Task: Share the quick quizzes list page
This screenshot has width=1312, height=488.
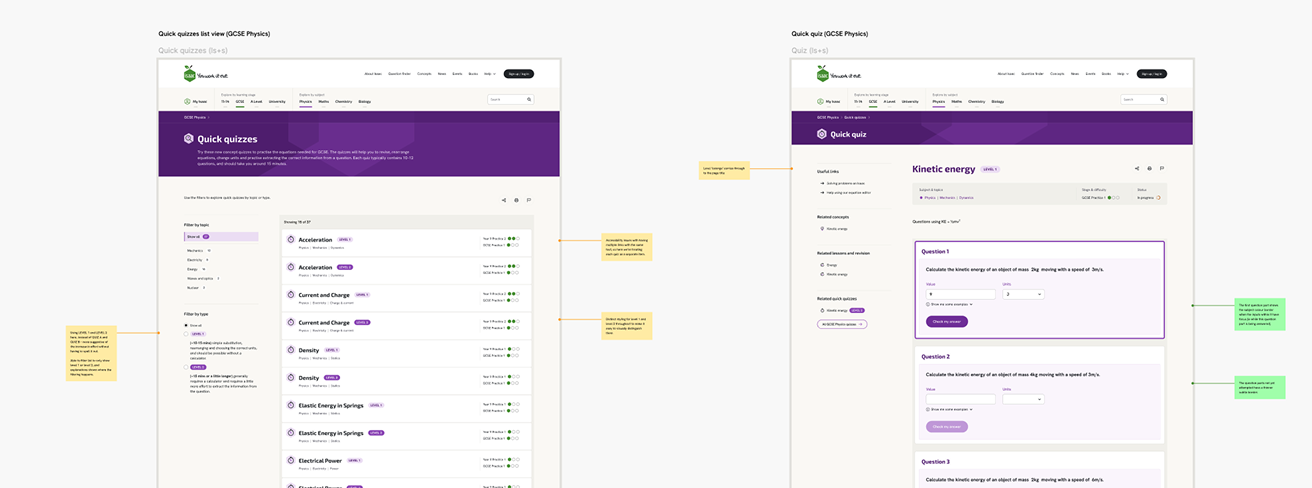Action: pos(504,200)
